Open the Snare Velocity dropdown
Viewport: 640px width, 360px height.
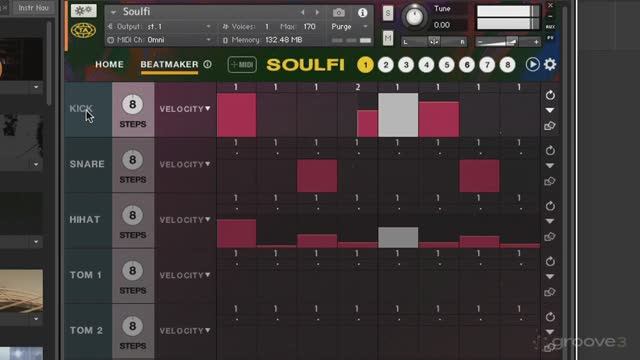pyautogui.click(x=185, y=164)
